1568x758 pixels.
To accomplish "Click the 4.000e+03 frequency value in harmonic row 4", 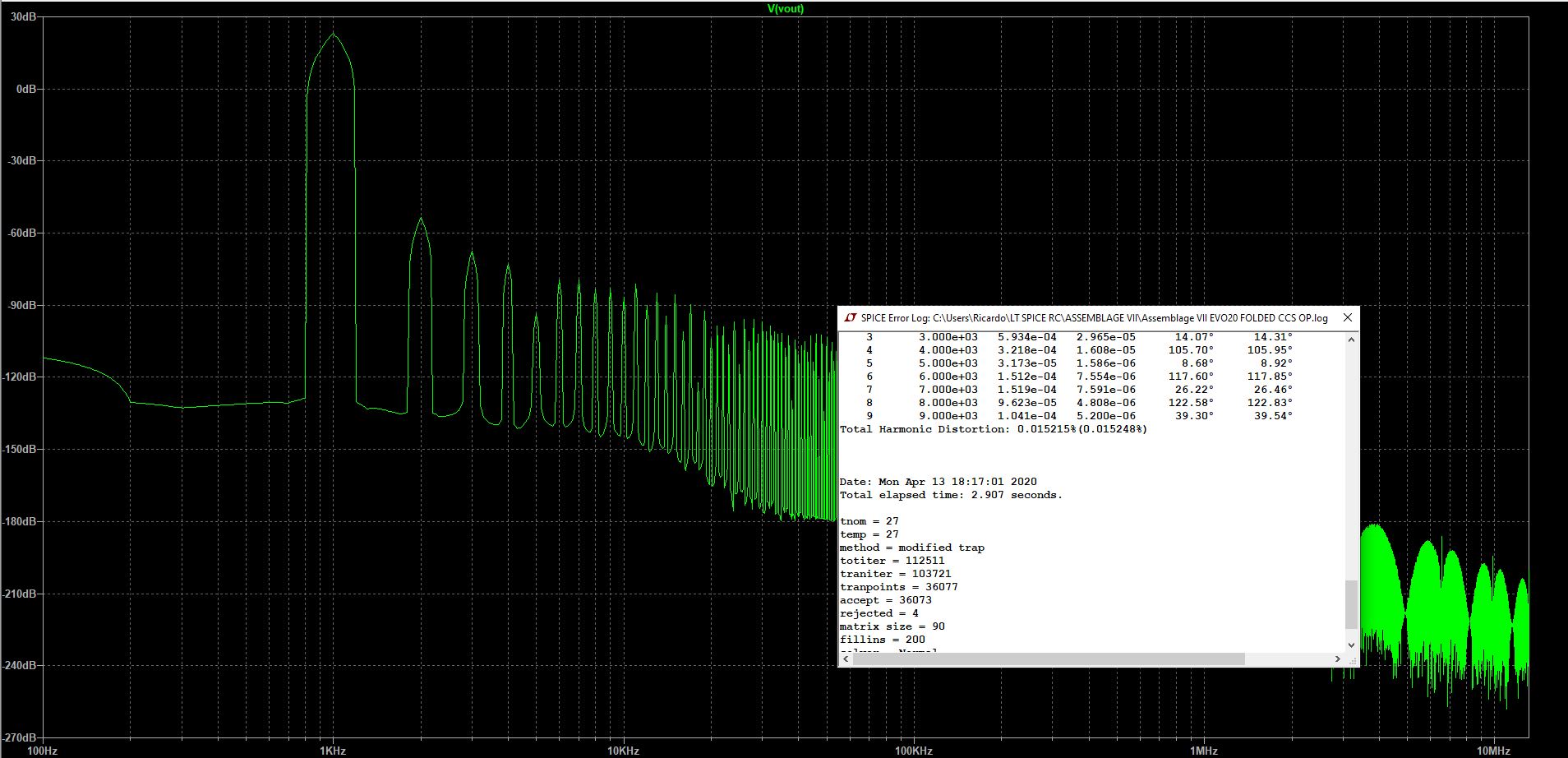I will click(x=948, y=350).
